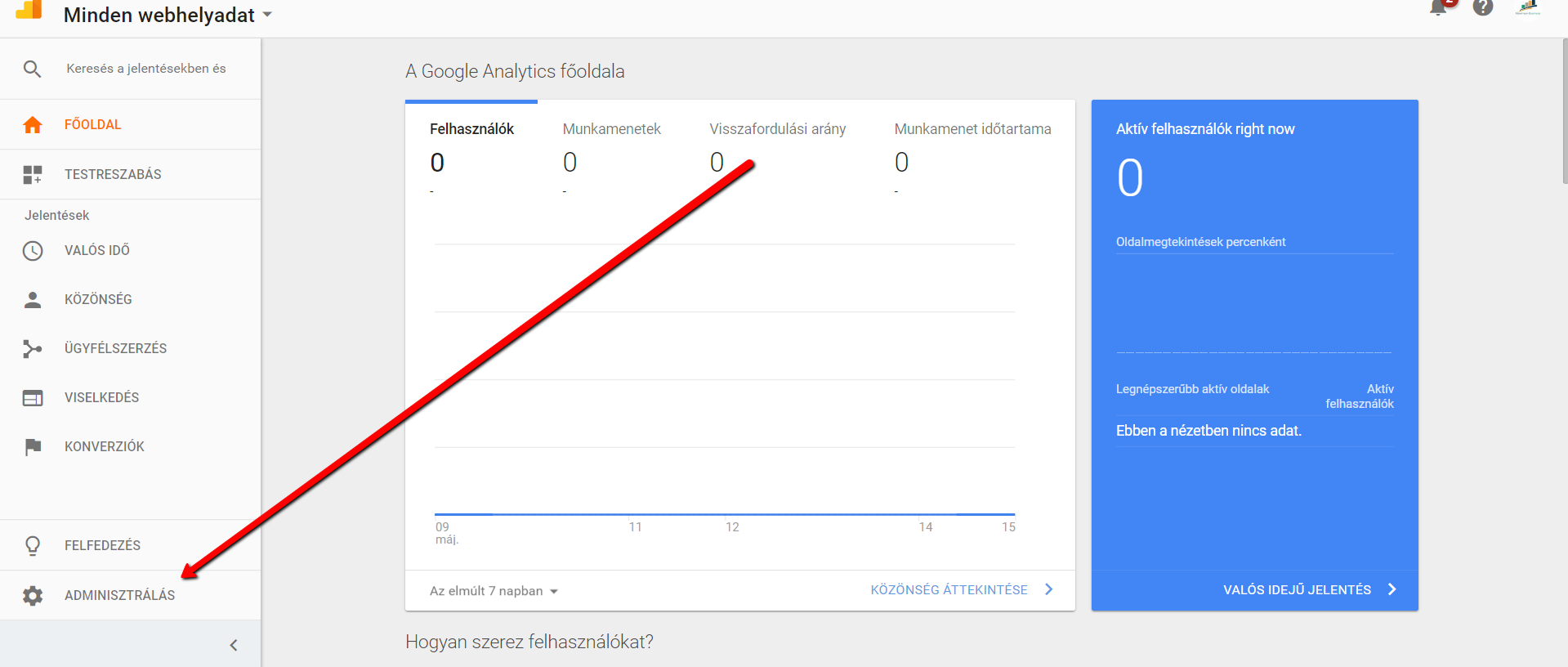The width and height of the screenshot is (1568, 667).
Task: Click the search magnifier icon in the sidebar
Action: click(32, 69)
